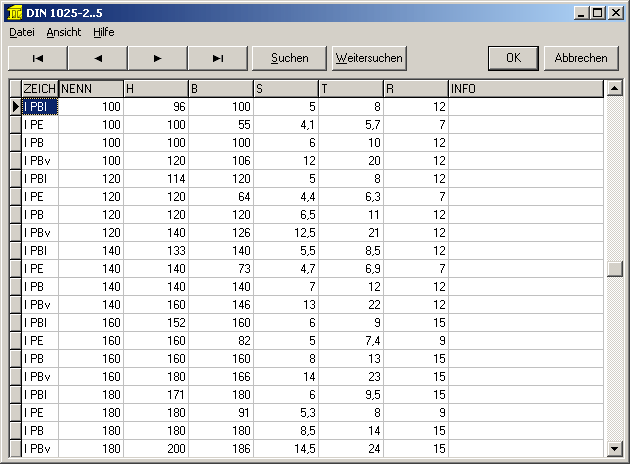Jump to first record with the navigation button
Screen dimensions: 630x464
click(x=38, y=58)
